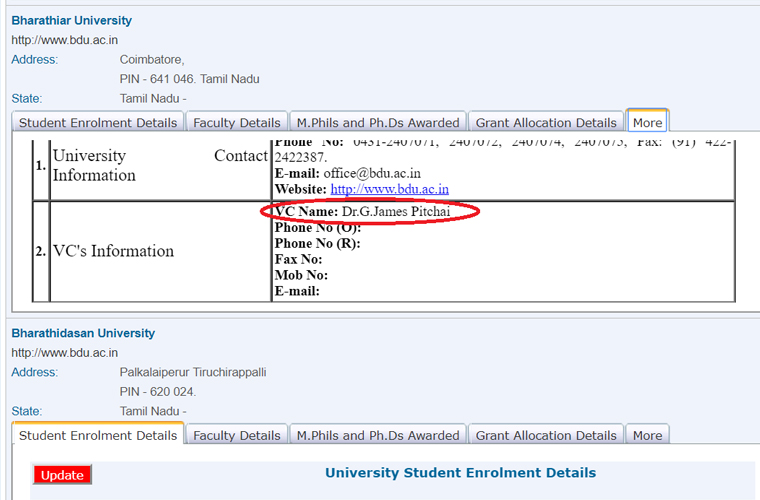The width and height of the screenshot is (760, 500).
Task: Click the Bharathidasan University URL text http://www.bdu.ac.in
Action: click(x=65, y=353)
